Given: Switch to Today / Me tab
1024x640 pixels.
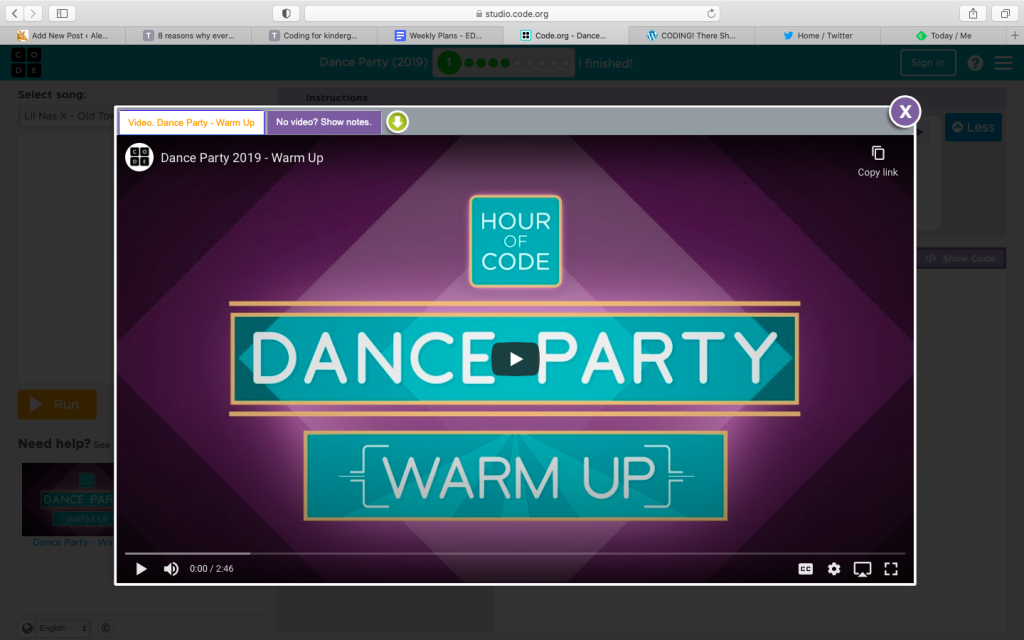Looking at the screenshot, I should click(x=944, y=35).
